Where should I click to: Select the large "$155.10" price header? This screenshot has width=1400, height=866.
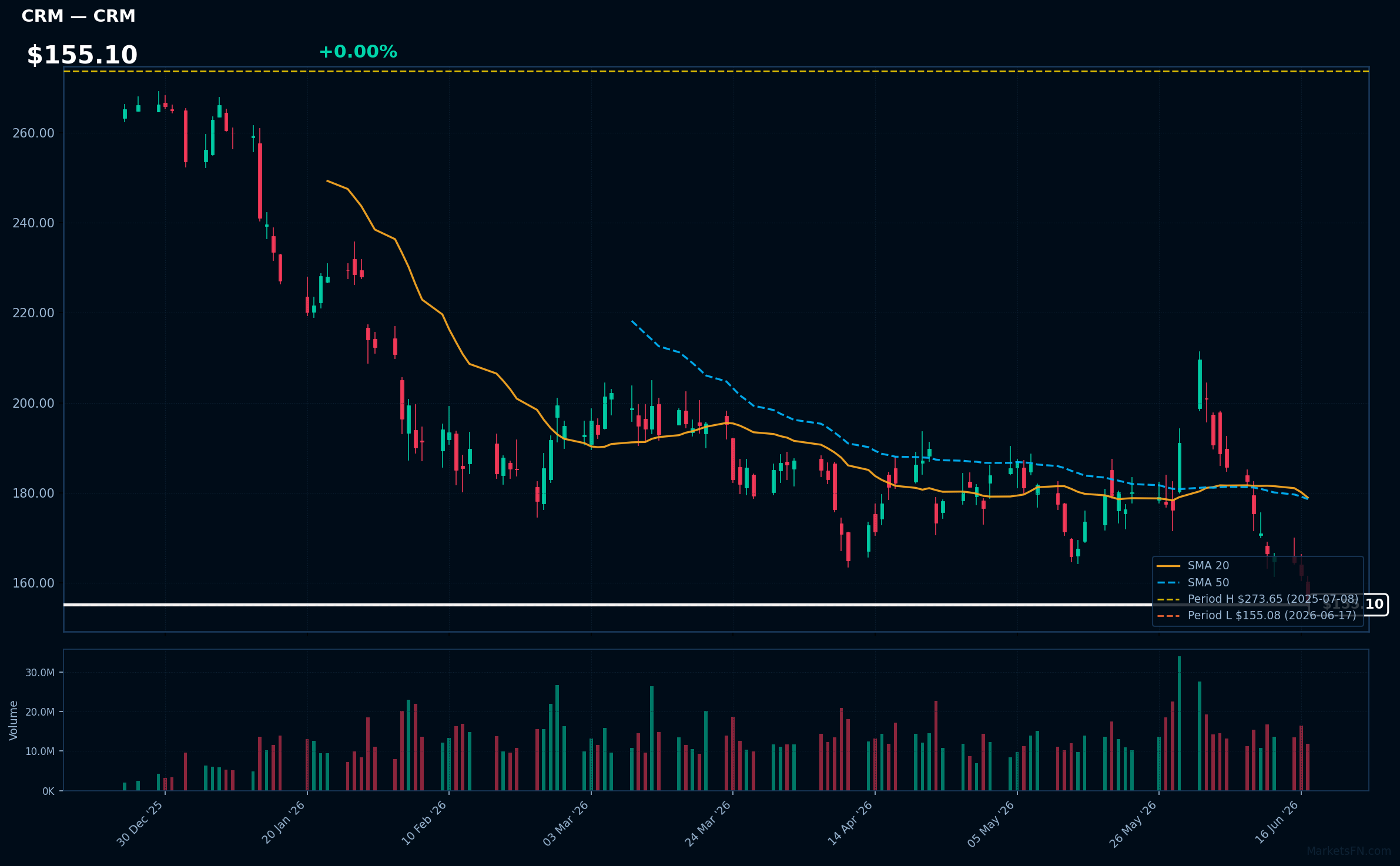click(x=82, y=55)
